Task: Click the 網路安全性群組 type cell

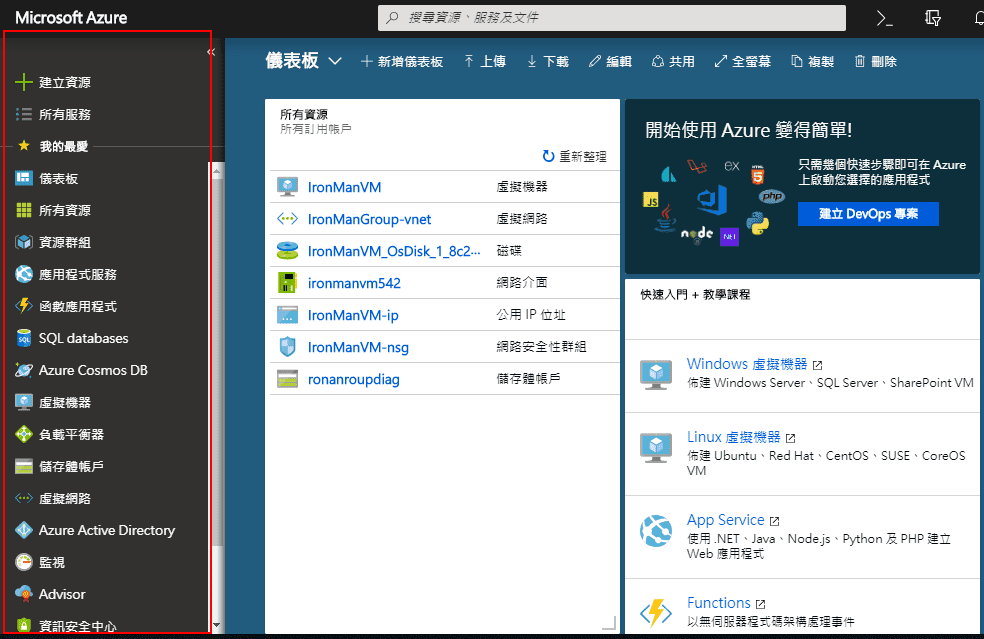Action: (542, 346)
